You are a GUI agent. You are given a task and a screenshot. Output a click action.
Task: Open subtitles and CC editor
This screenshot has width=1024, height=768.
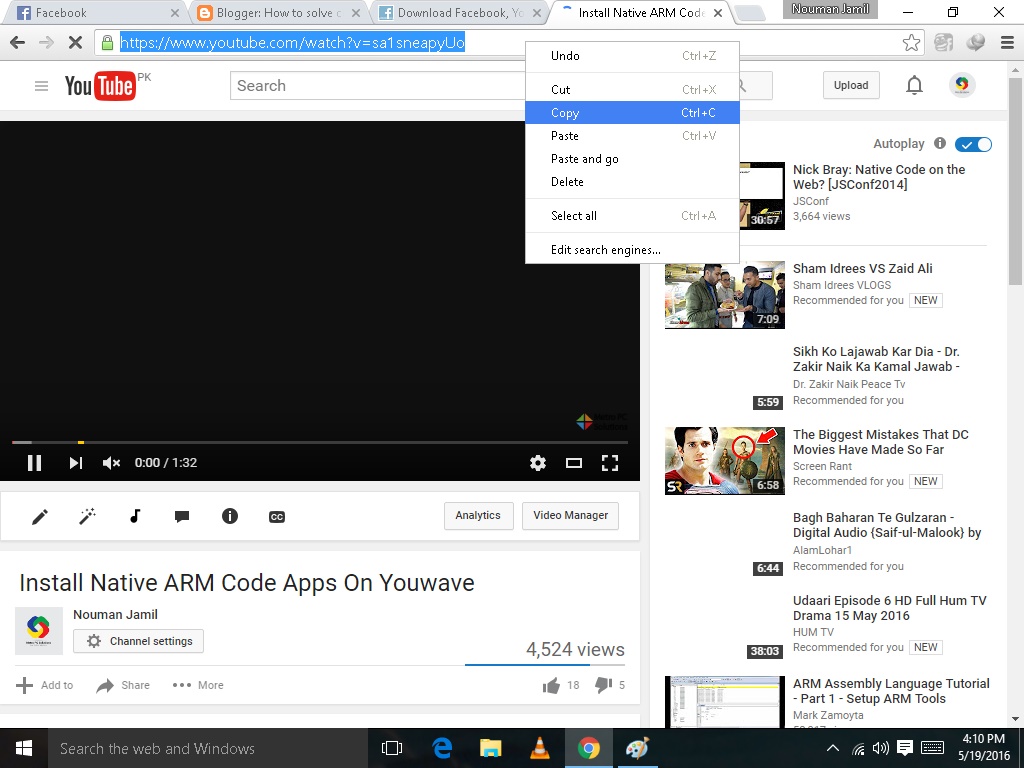pos(277,517)
